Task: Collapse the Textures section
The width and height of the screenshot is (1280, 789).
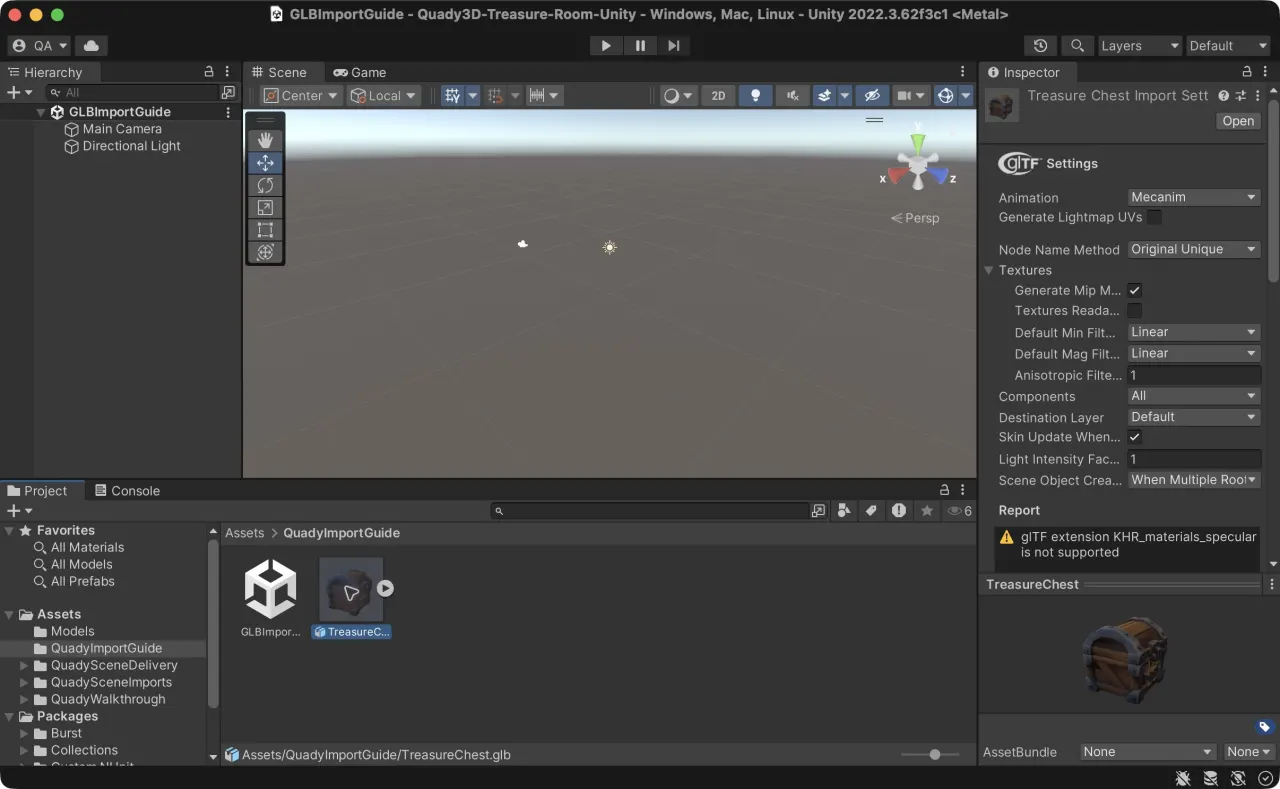Action: (989, 270)
